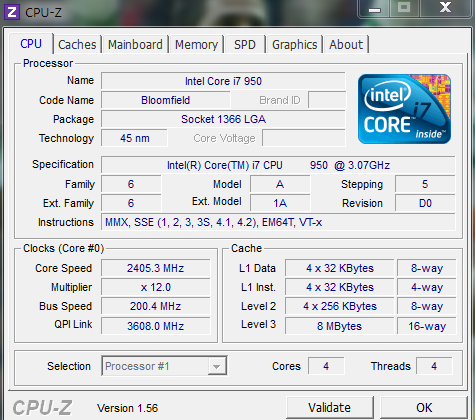Click the Package value Socket 1366 LGA
Viewport: 476px width, 420px height.
tap(223, 119)
